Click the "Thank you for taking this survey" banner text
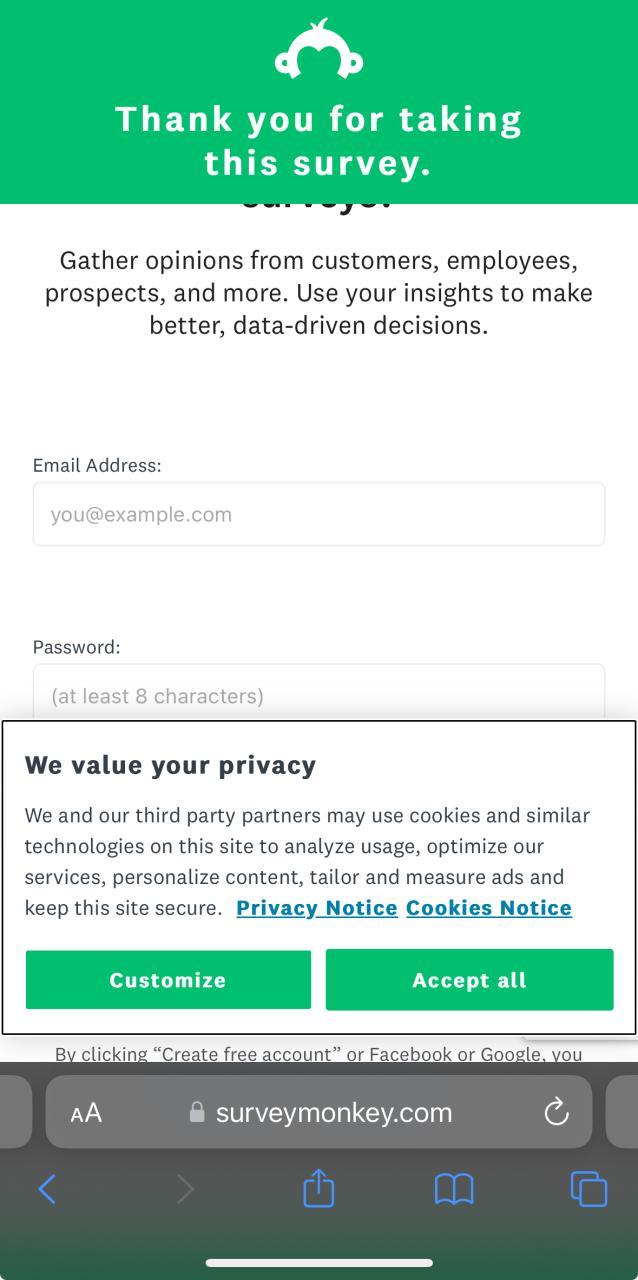This screenshot has height=1280, width=638. [x=319, y=141]
